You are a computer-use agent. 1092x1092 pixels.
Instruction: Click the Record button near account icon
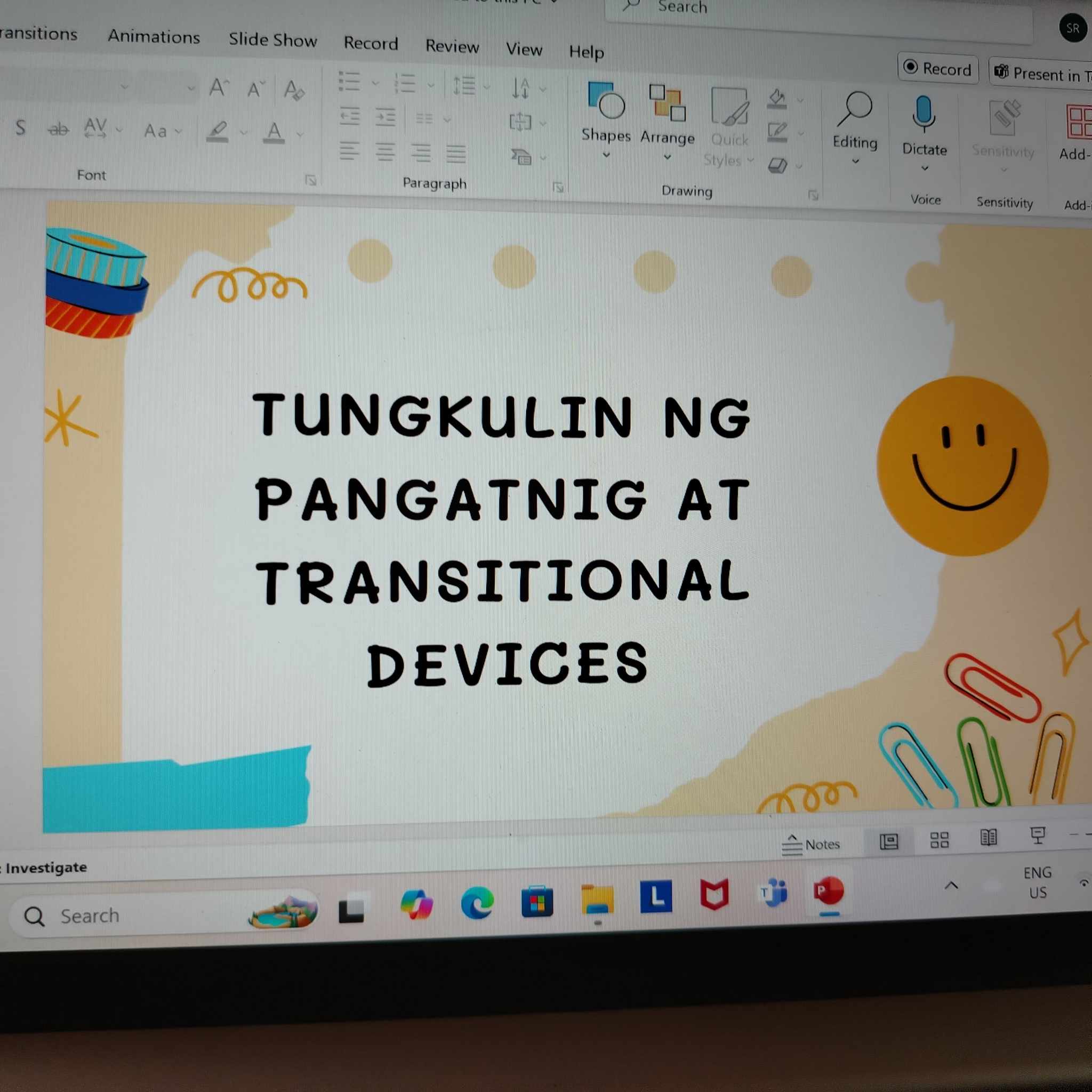(x=938, y=69)
